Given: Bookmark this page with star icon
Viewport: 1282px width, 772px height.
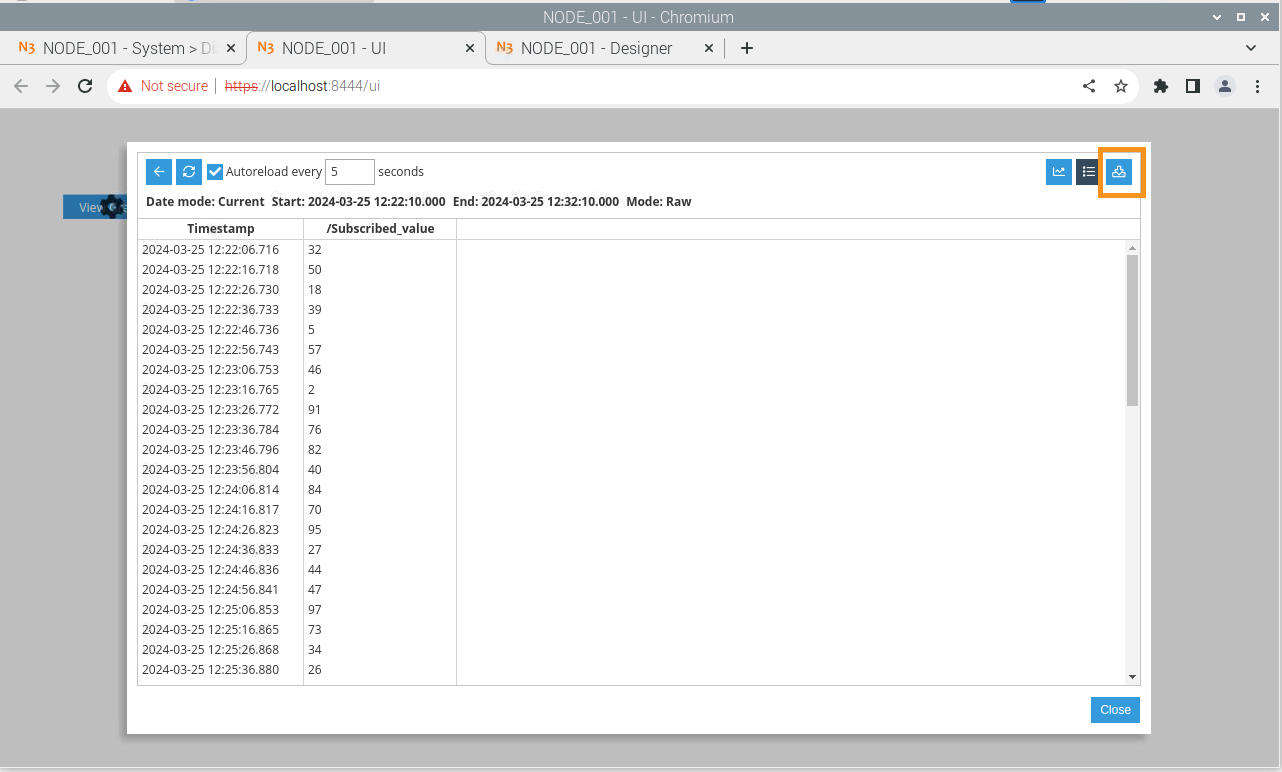Looking at the screenshot, I should [x=1121, y=86].
